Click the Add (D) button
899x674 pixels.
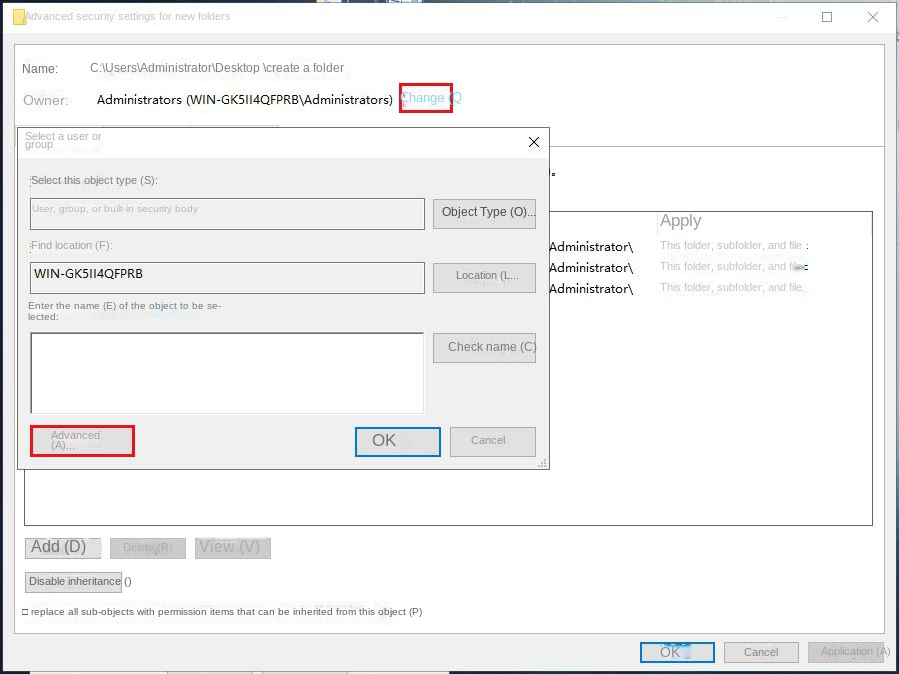coord(62,547)
